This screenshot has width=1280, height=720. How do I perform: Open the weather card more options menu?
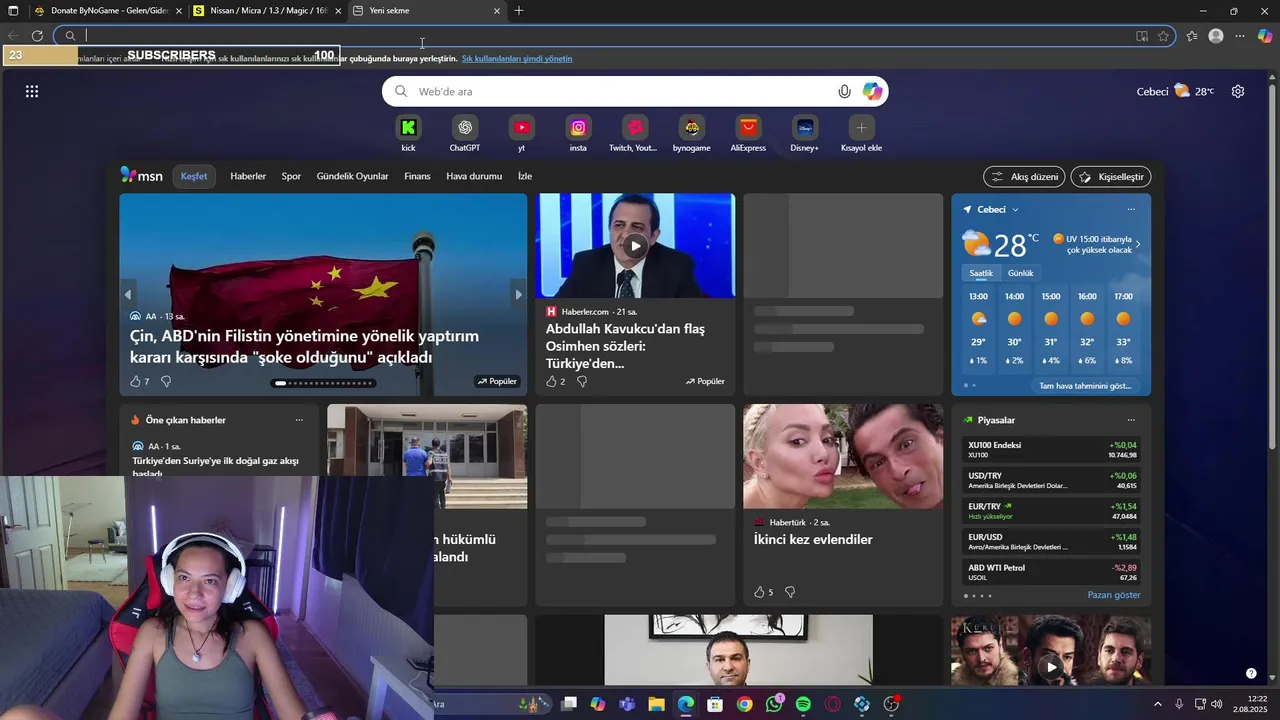pyautogui.click(x=1131, y=210)
